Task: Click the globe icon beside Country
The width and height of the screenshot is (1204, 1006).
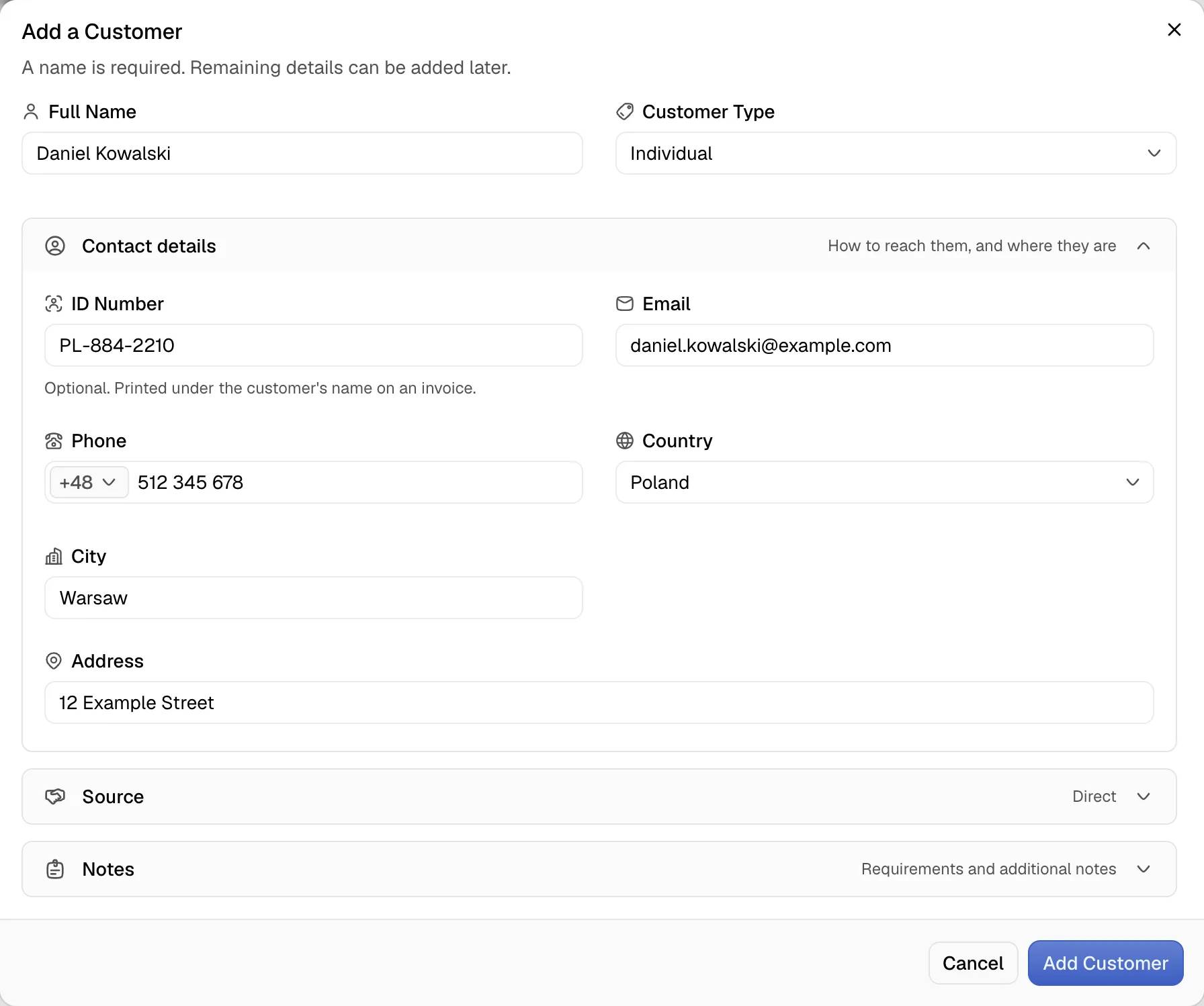Action: pyautogui.click(x=625, y=441)
